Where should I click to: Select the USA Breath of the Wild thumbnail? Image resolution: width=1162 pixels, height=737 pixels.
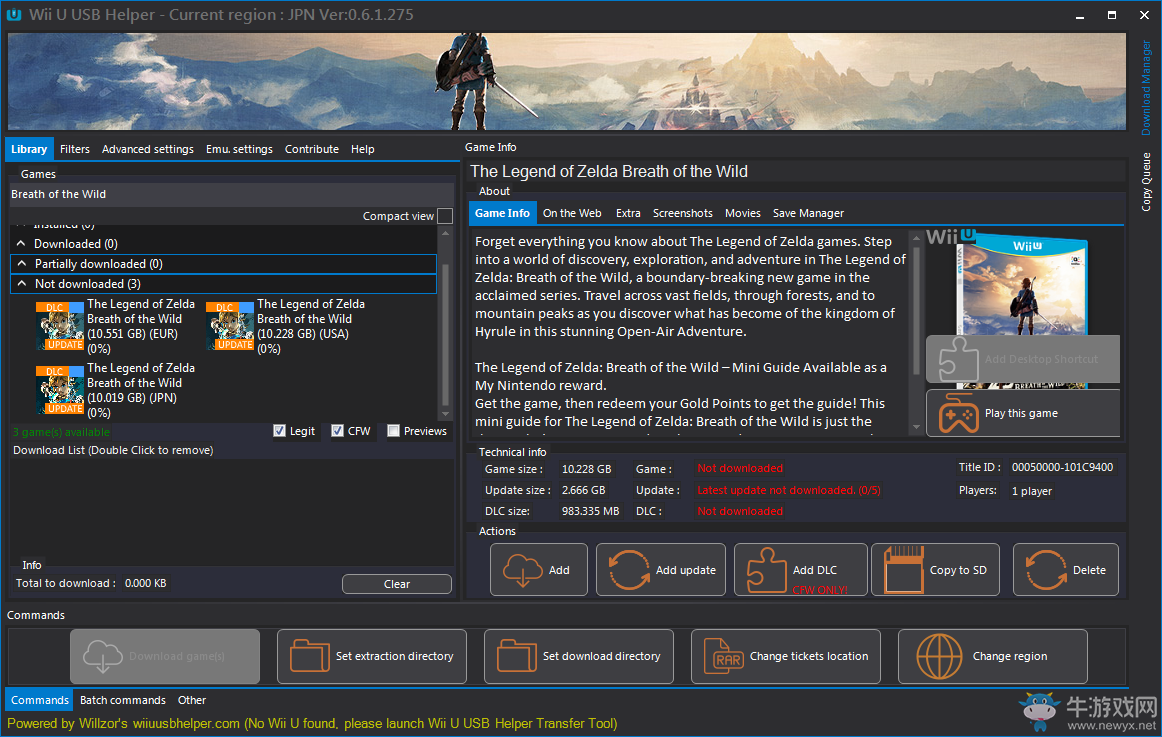pyautogui.click(x=230, y=326)
